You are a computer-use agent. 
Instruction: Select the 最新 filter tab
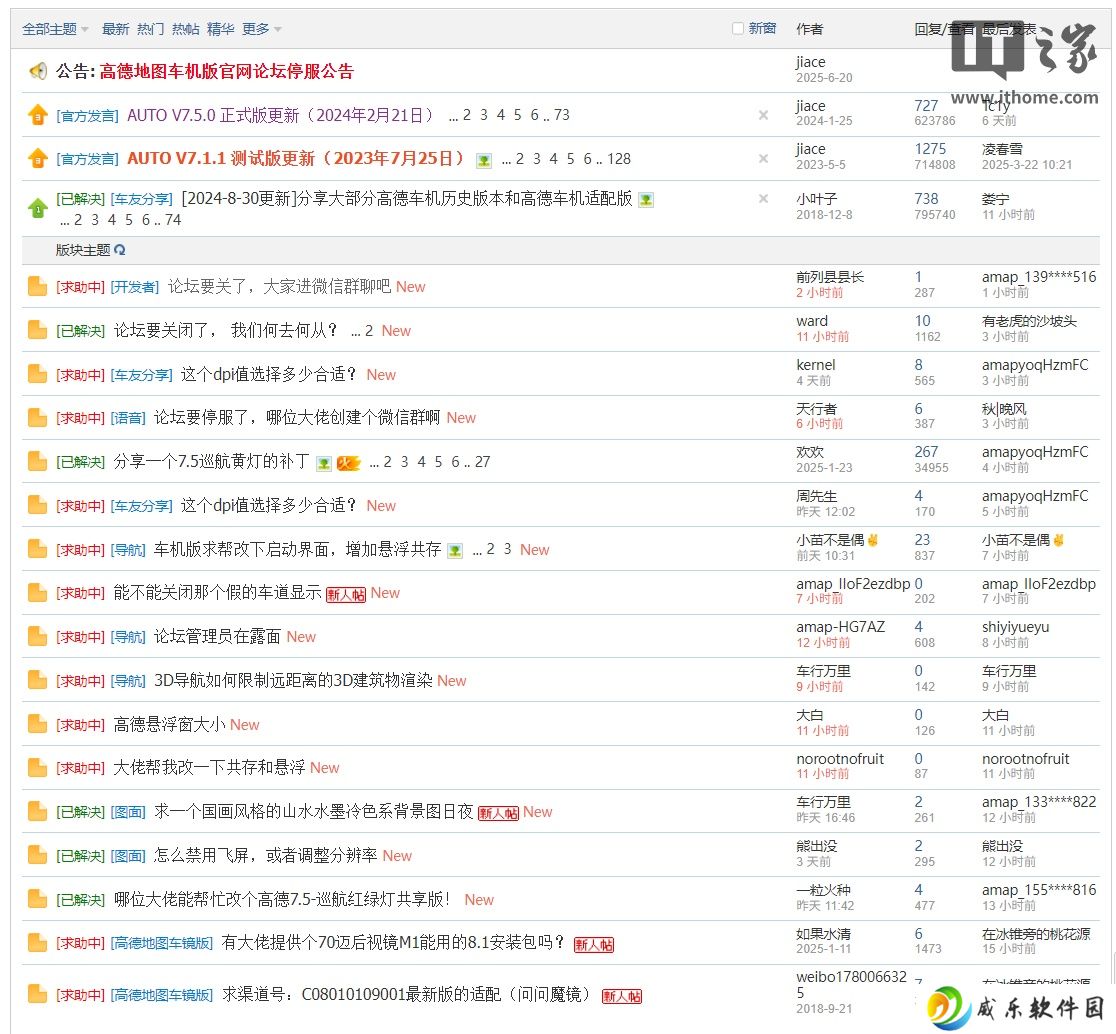pyautogui.click(x=115, y=29)
